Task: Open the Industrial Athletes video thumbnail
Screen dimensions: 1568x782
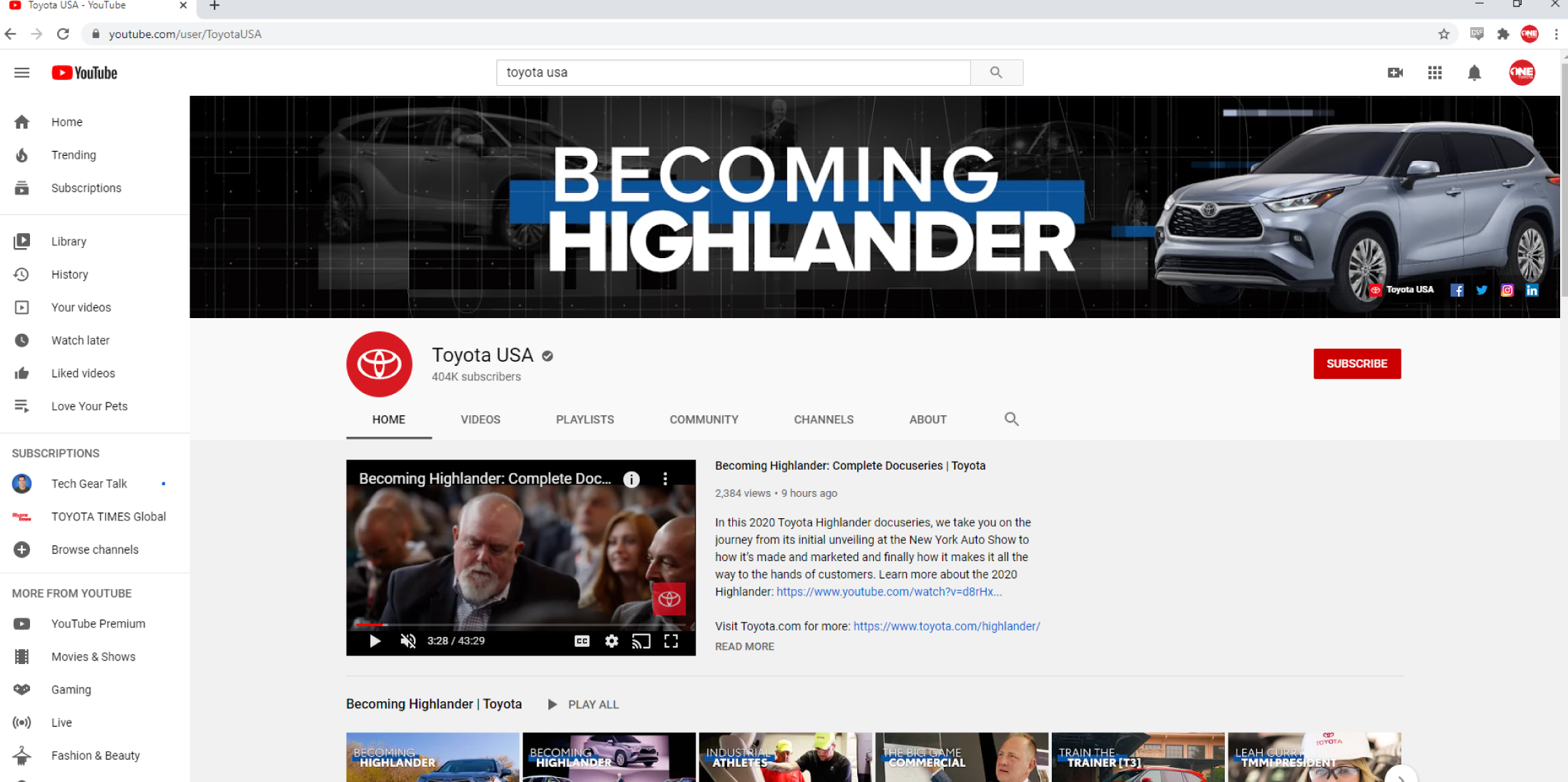Action: [x=785, y=757]
